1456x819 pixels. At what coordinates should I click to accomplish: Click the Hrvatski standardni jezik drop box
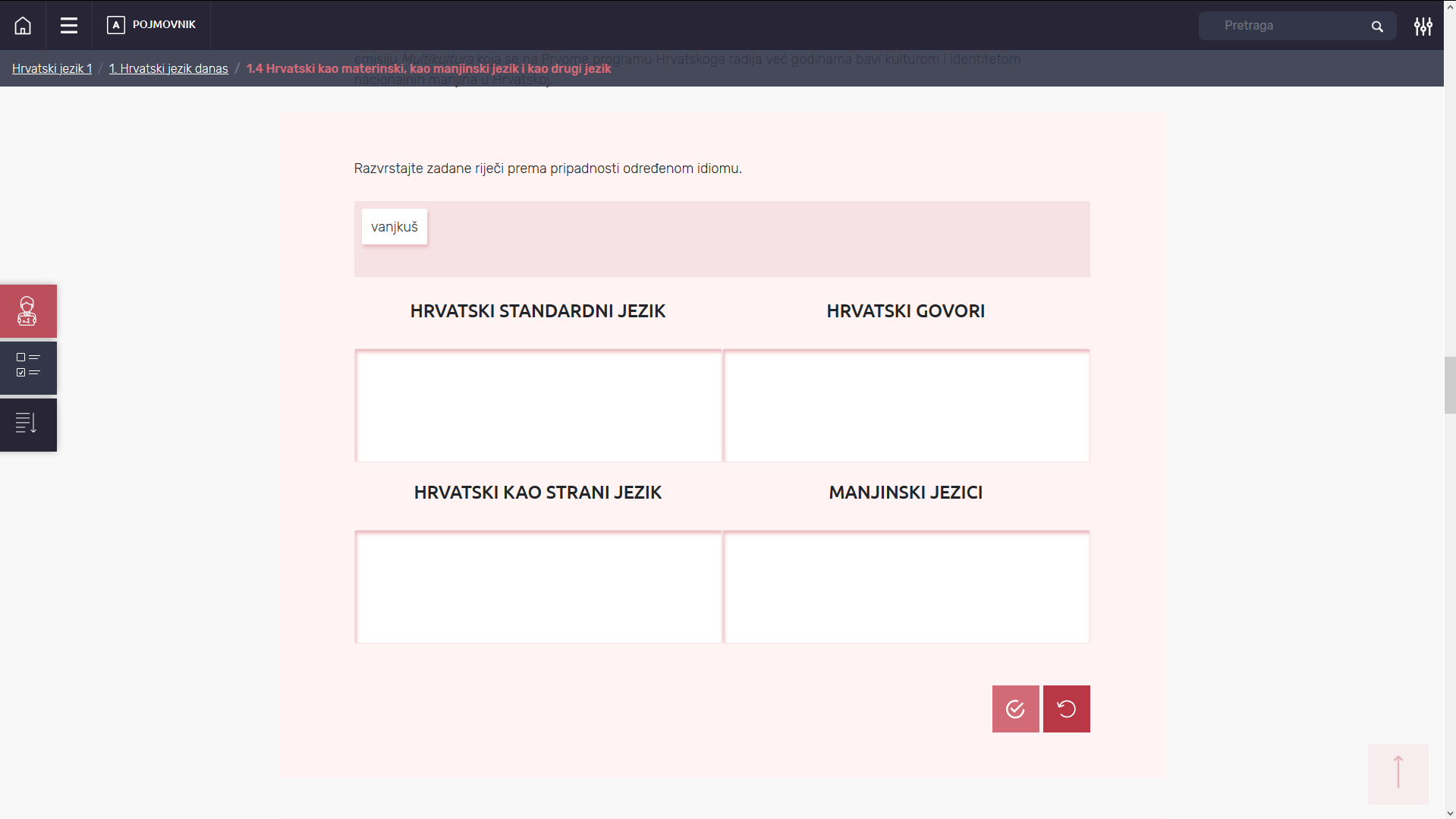point(538,405)
